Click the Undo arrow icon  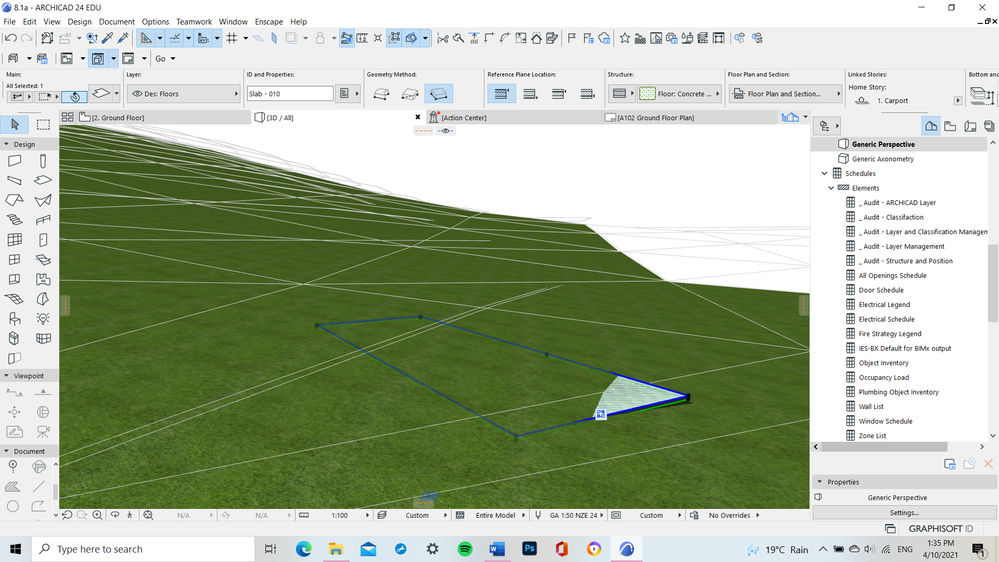click(10, 39)
